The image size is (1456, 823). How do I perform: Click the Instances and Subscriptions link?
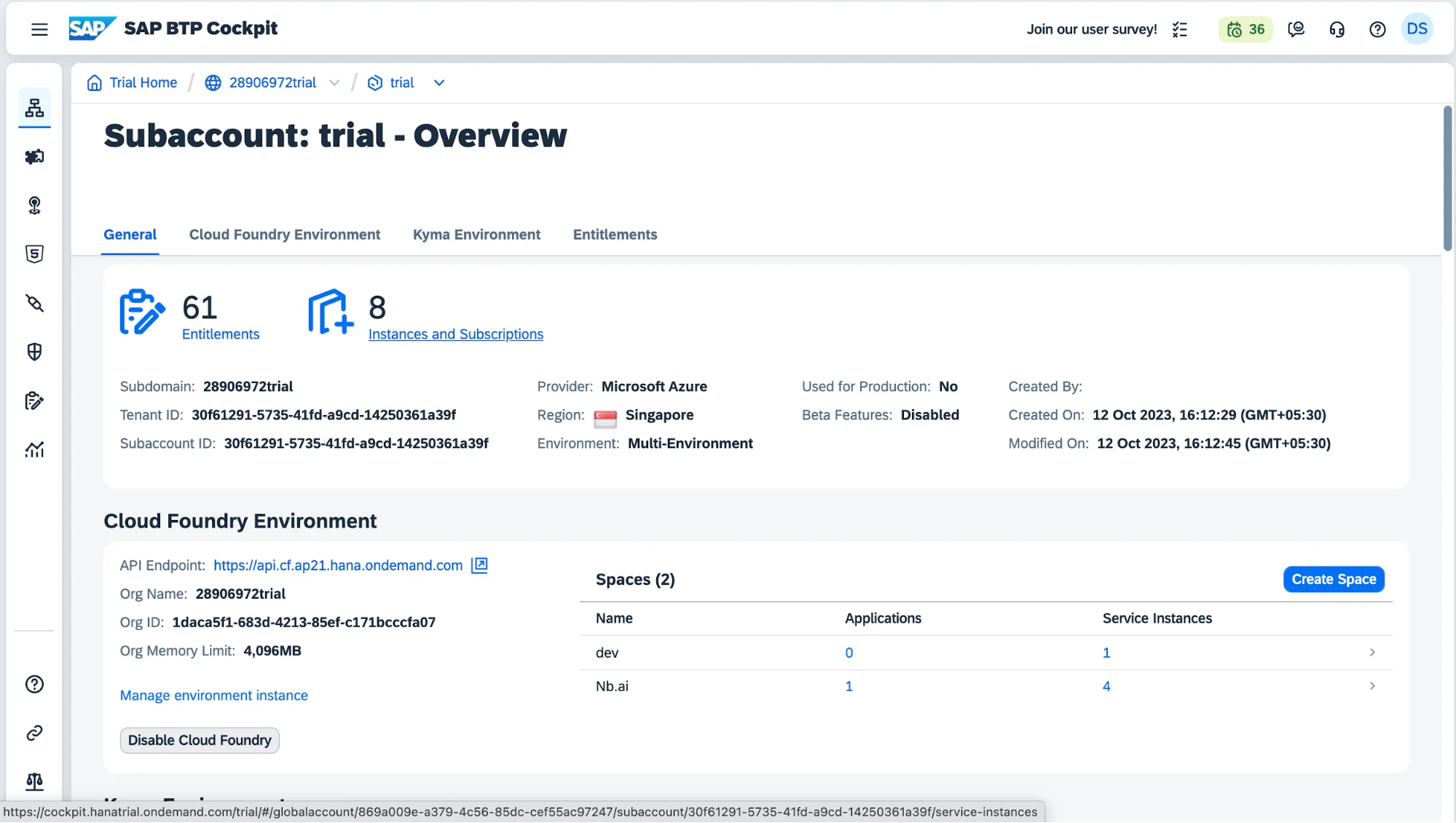(x=455, y=334)
